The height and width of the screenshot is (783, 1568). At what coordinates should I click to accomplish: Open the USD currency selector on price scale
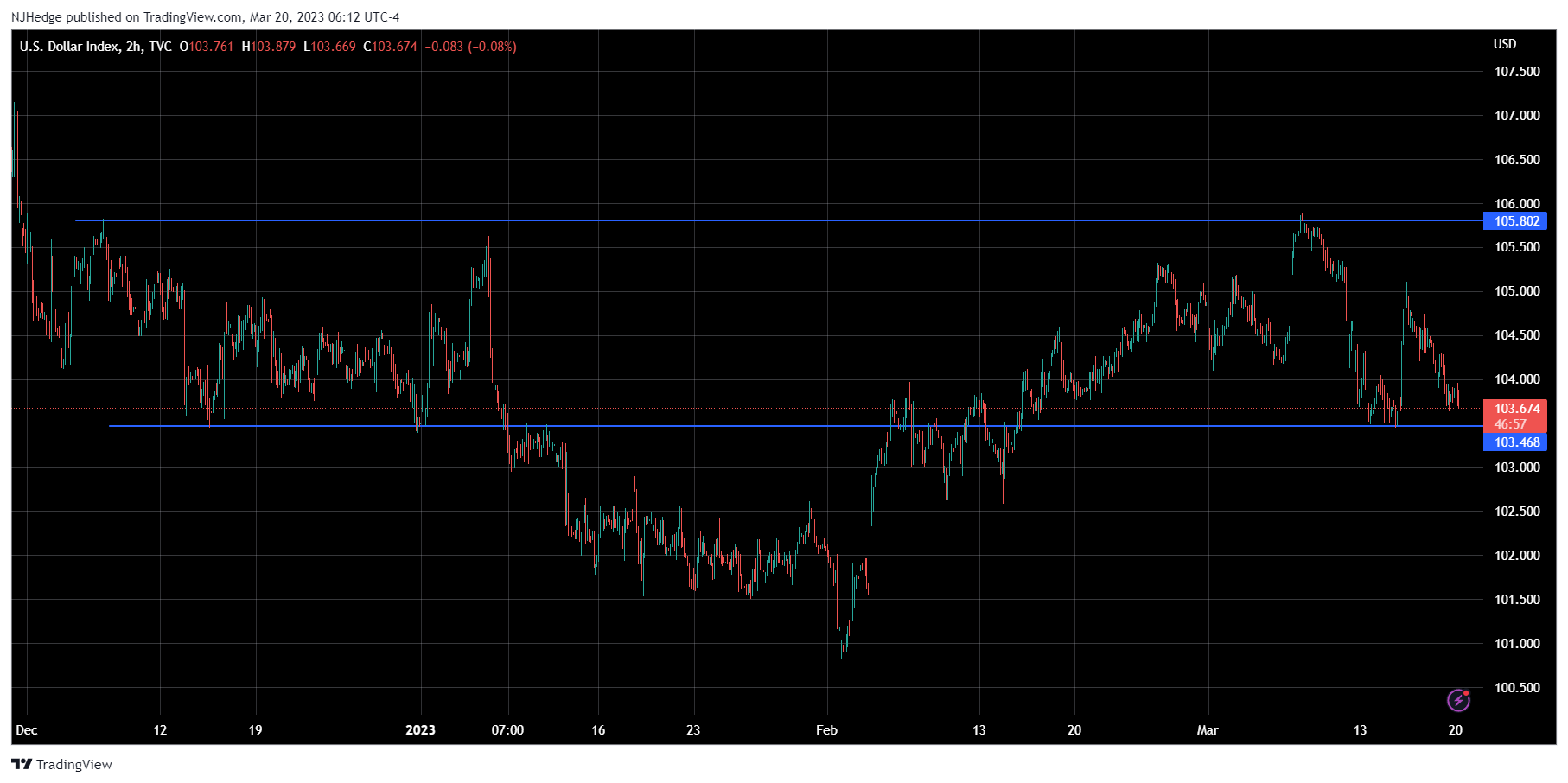click(1504, 44)
